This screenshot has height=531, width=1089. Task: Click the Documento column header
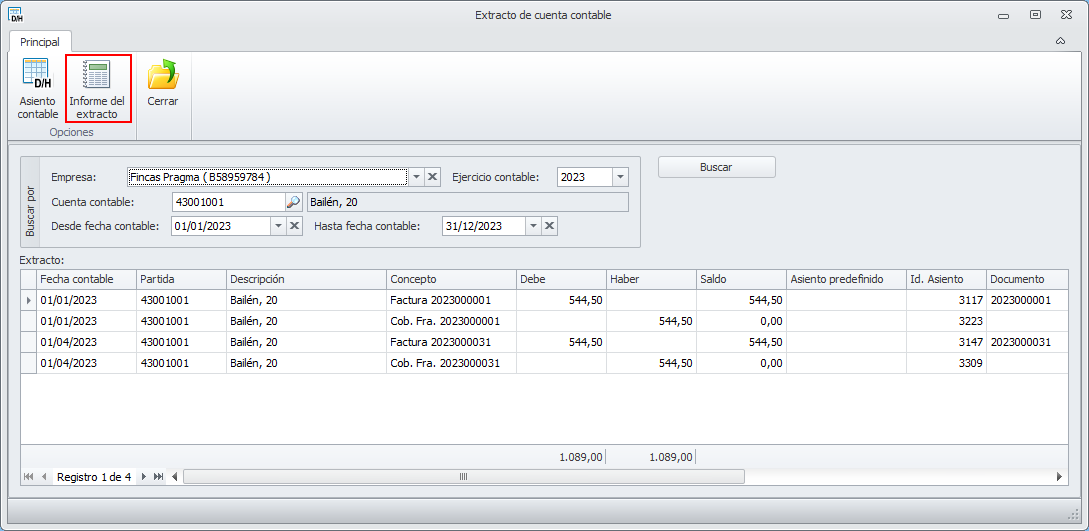[1027, 279]
